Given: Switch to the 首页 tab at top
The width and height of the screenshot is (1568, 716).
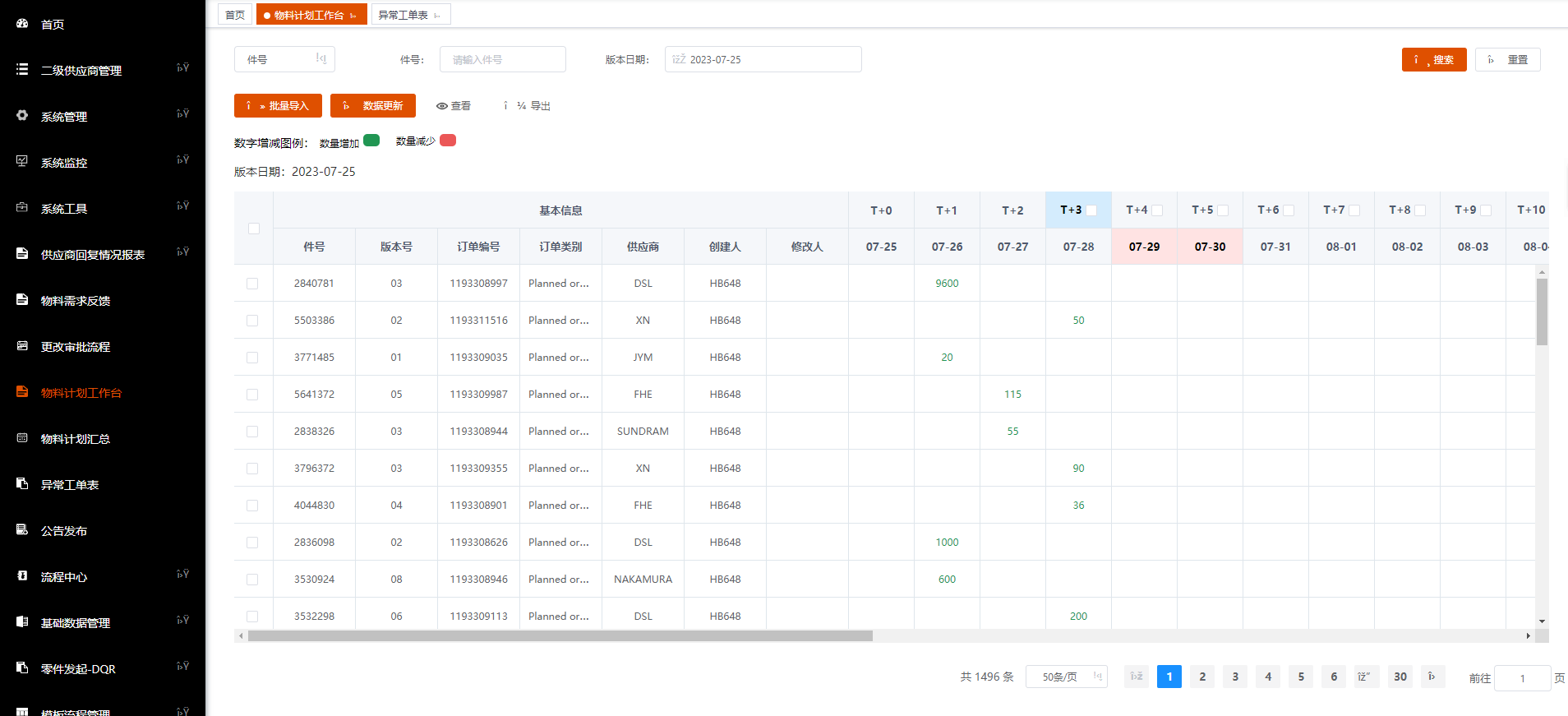Looking at the screenshot, I should (x=235, y=15).
